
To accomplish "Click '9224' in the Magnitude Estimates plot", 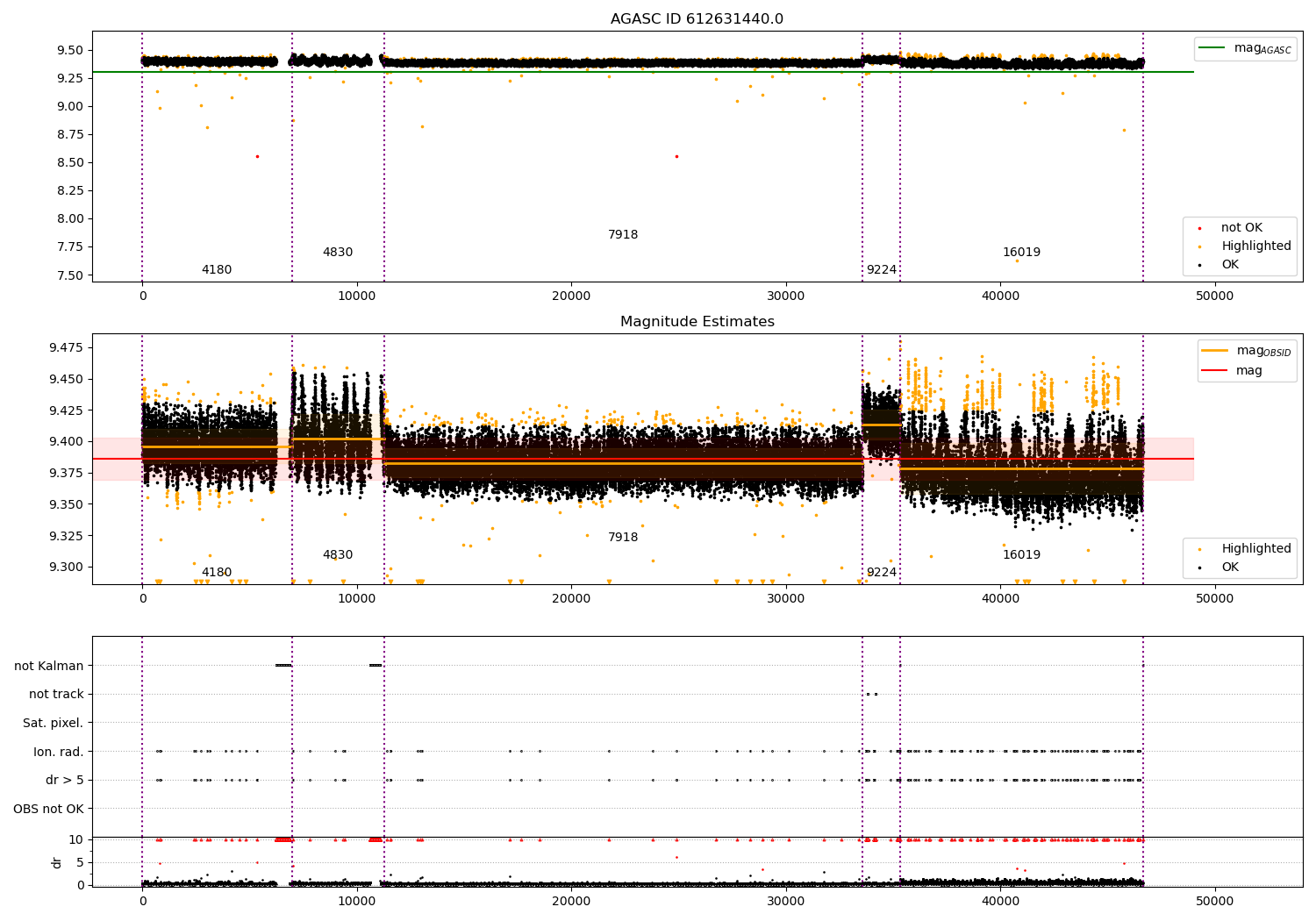I will point(882,573).
